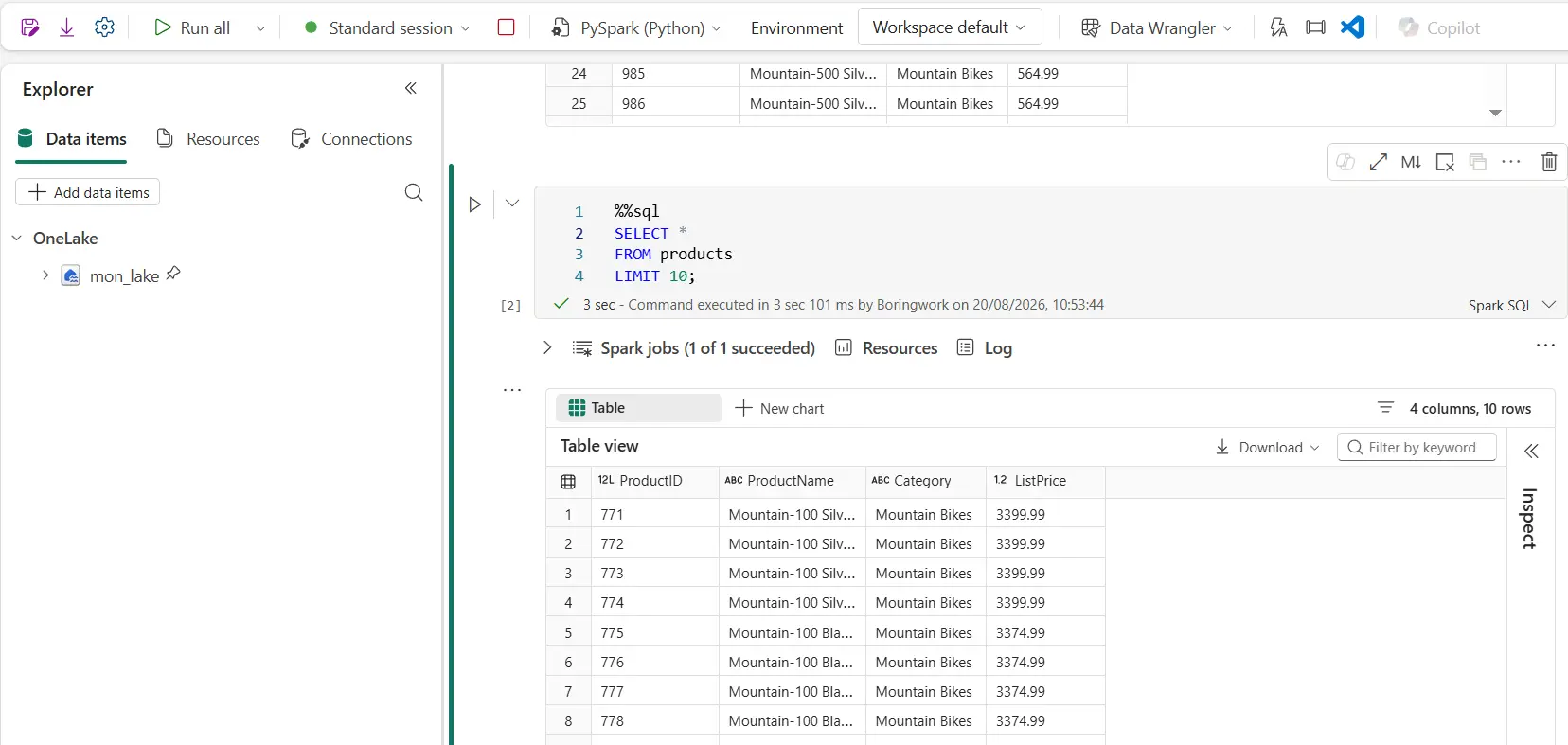
Task: Expand the Inspect side panel
Action: point(1531,452)
